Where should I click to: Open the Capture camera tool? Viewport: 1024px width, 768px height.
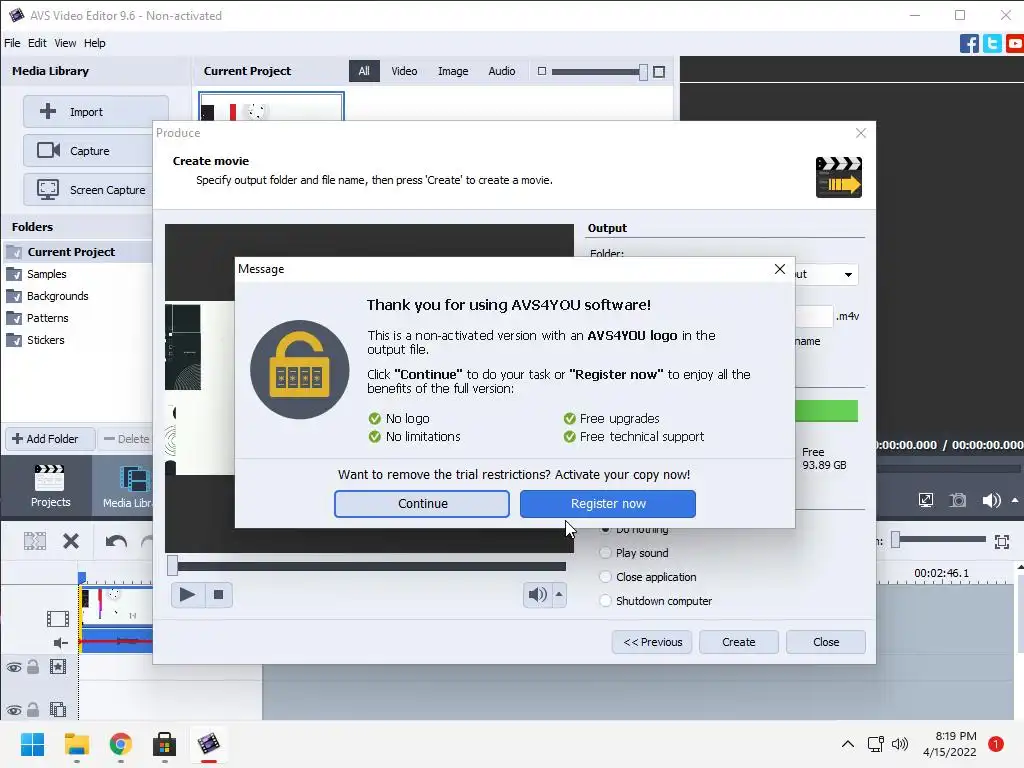95,151
